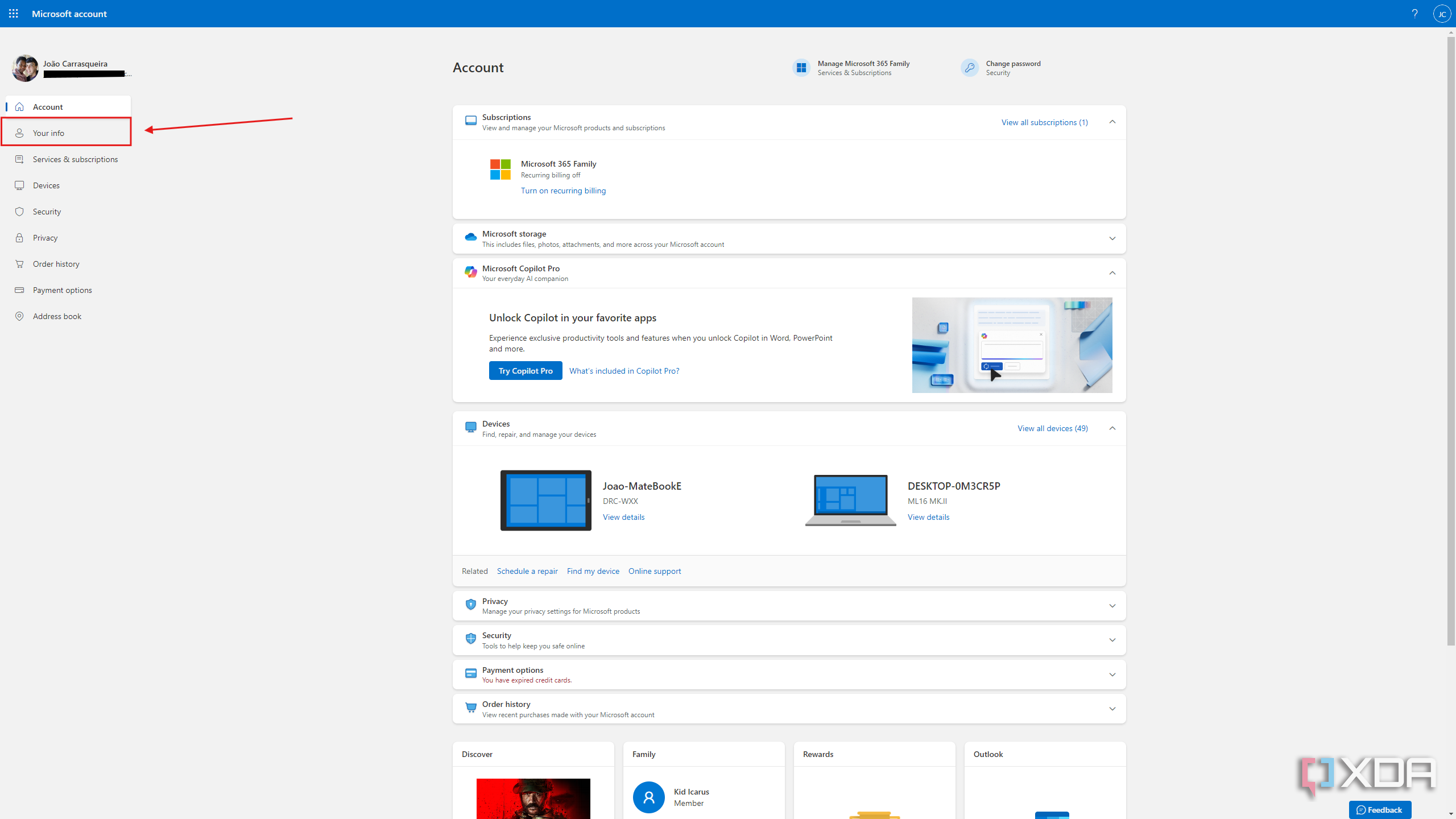Open the JC account avatar menu
This screenshot has width=1456, height=819.
(x=1442, y=14)
